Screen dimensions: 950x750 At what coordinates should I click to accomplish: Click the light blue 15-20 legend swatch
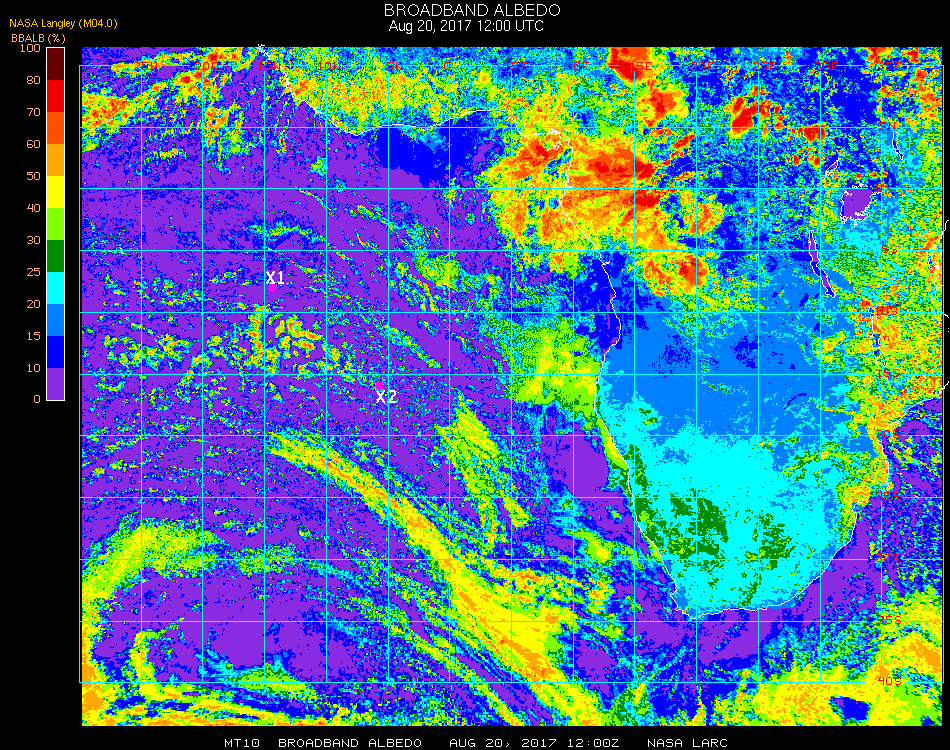pyautogui.click(x=55, y=320)
